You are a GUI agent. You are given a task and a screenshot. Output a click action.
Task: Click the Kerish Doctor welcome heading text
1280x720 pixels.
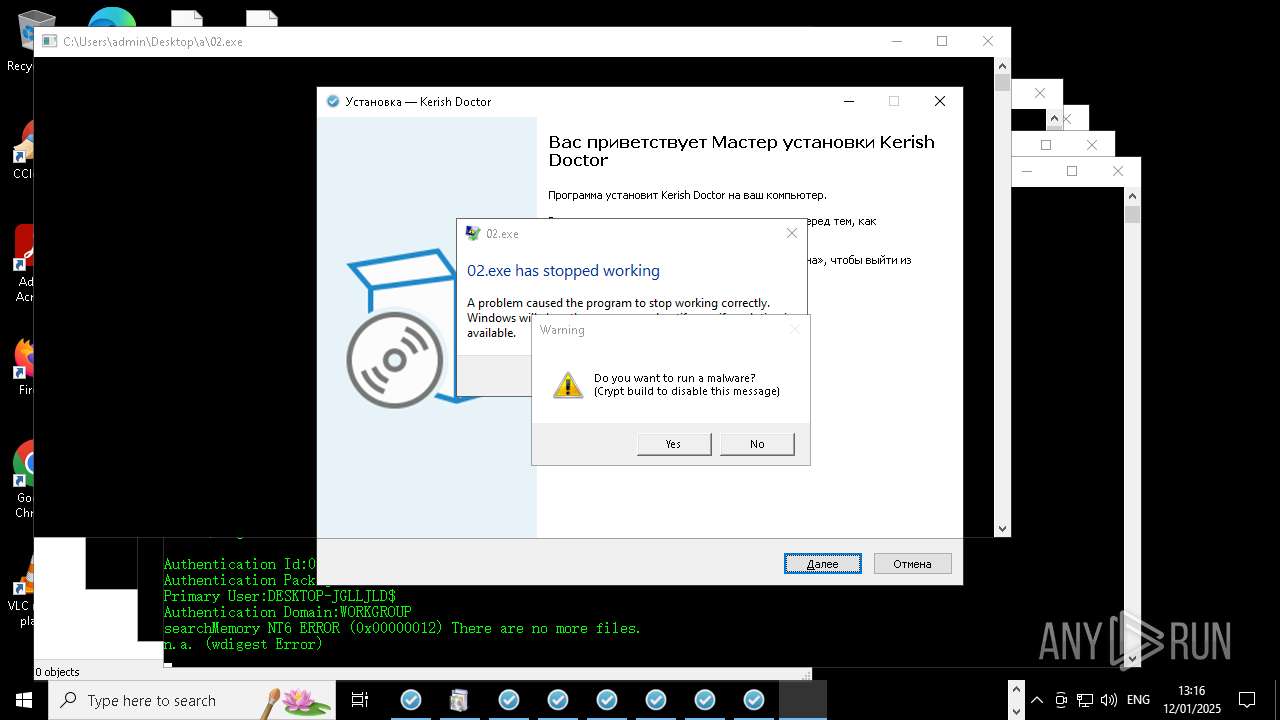[x=741, y=151]
